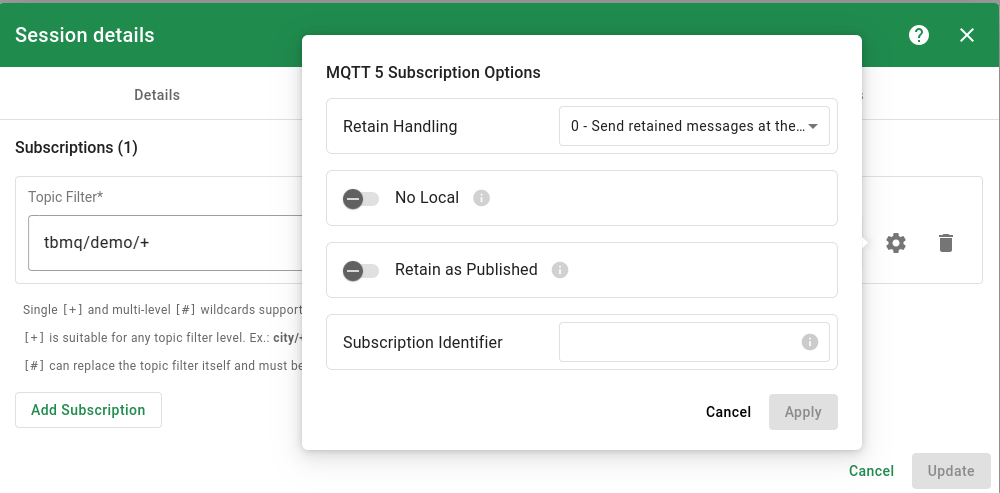Delete the subscription with the trash icon

pyautogui.click(x=946, y=243)
